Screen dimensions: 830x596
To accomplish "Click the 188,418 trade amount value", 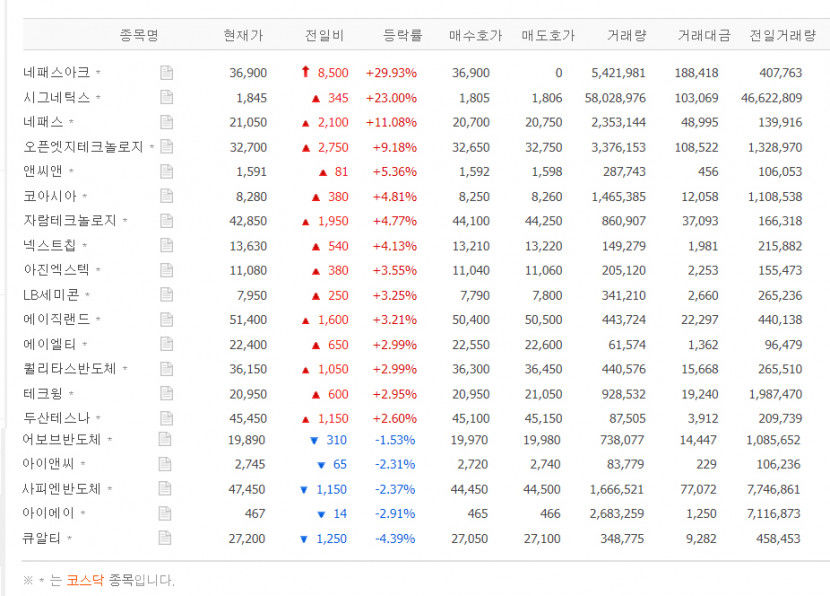I will [696, 73].
